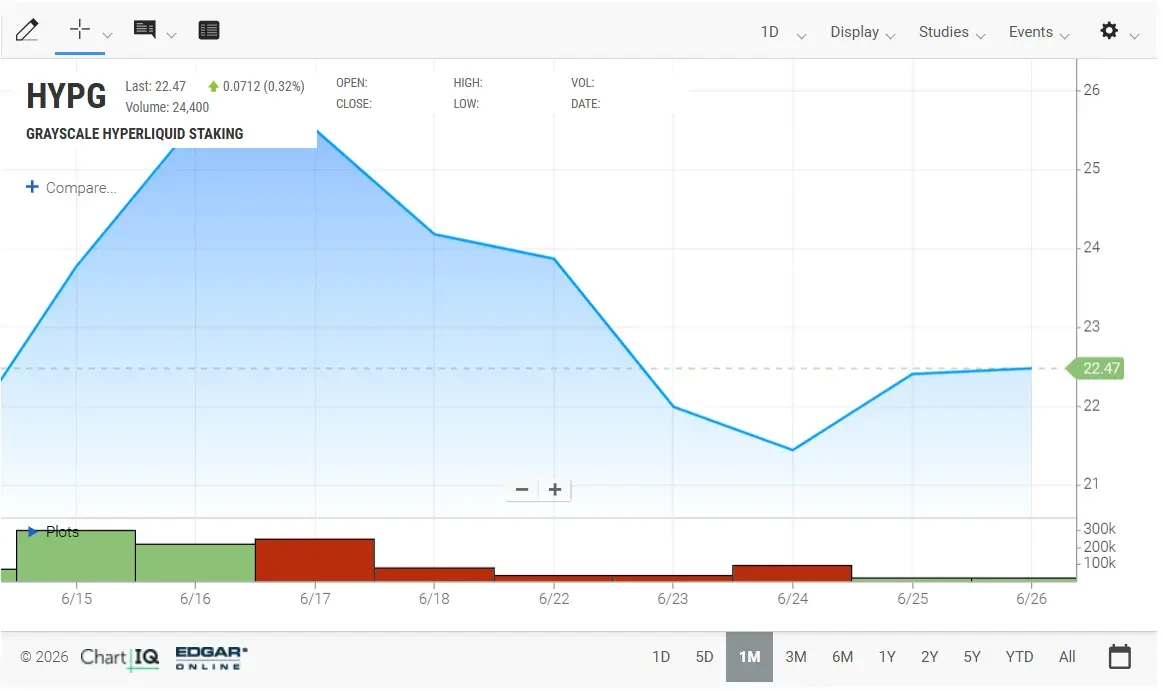Select the YTD range
This screenshot has width=1163, height=691.
(x=1019, y=657)
